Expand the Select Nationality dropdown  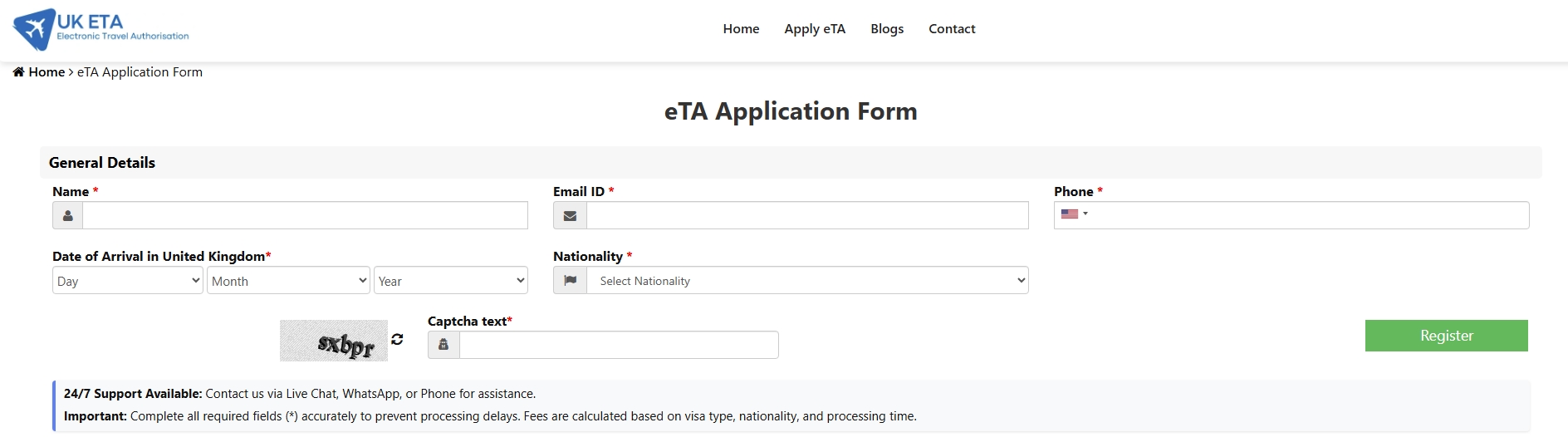[x=807, y=281]
